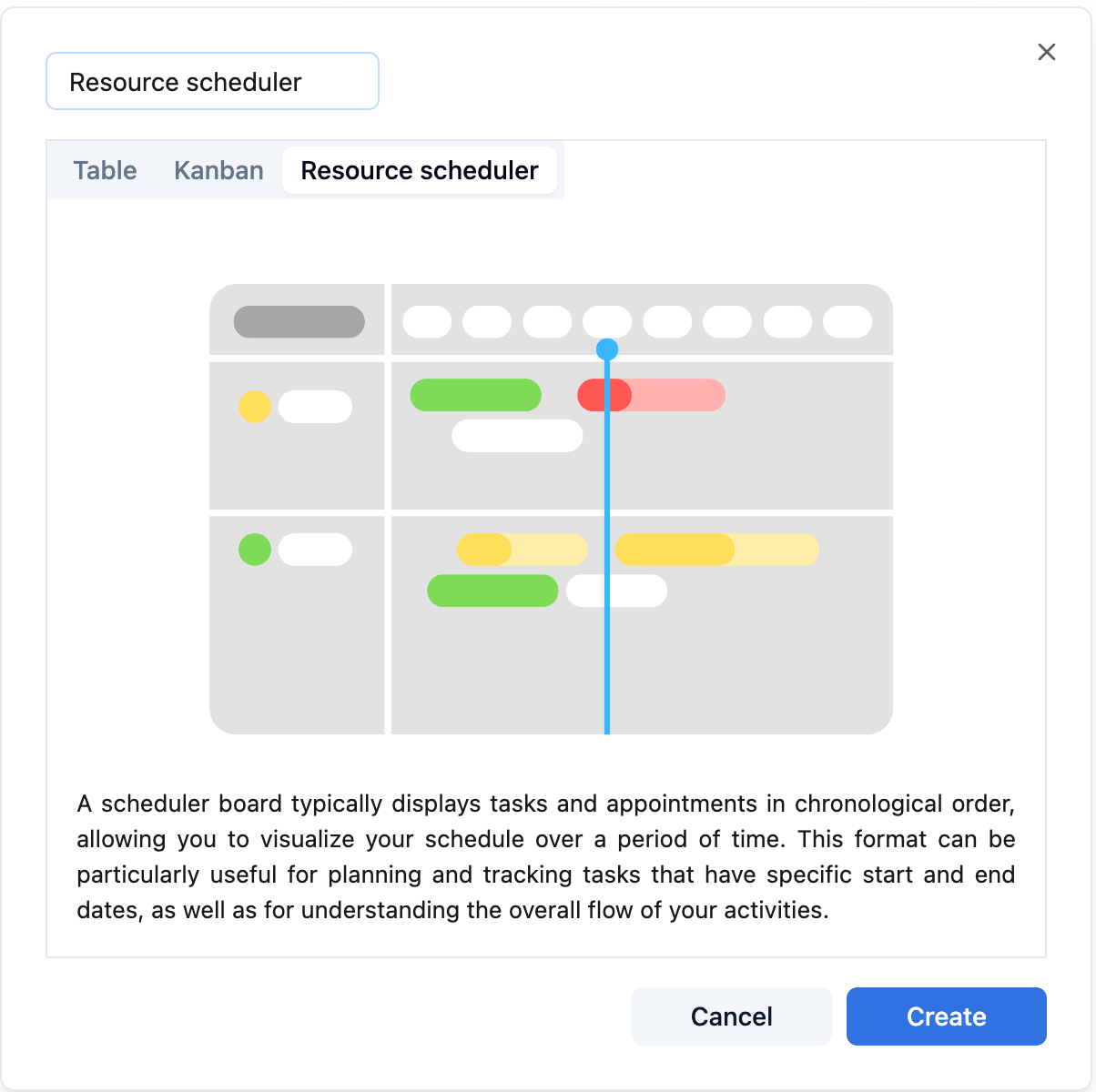Click the short yellow task bar left of the timeline
This screenshot has height=1092, width=1096.
pyautogui.click(x=522, y=550)
